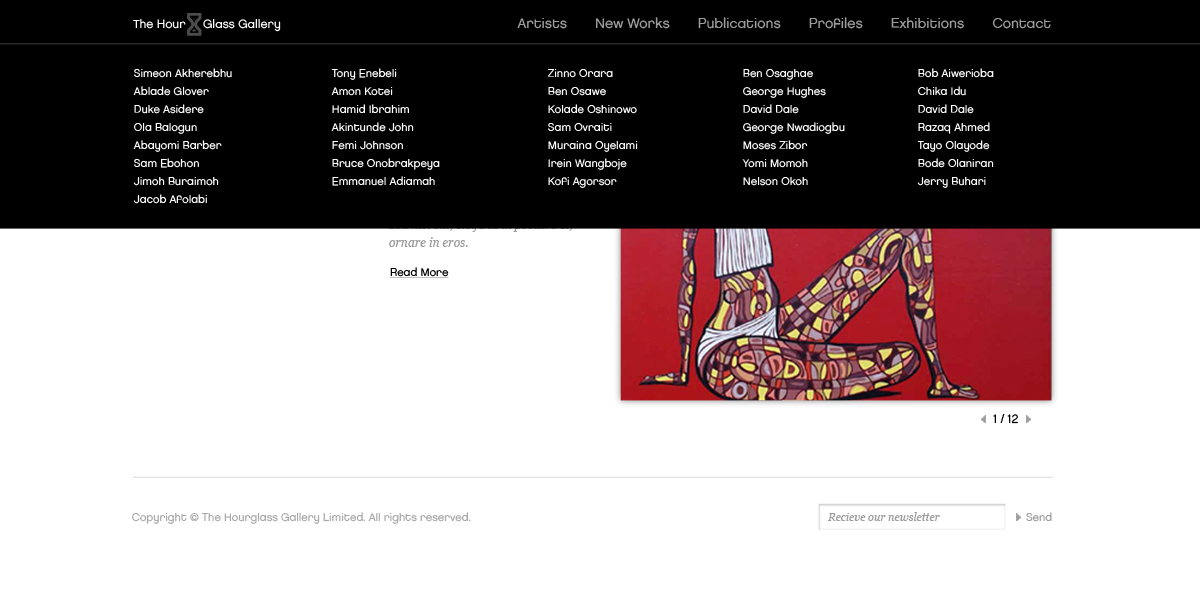Open Moses Zibor's artist page
Screen dimensions: 1200x590
click(x=775, y=145)
